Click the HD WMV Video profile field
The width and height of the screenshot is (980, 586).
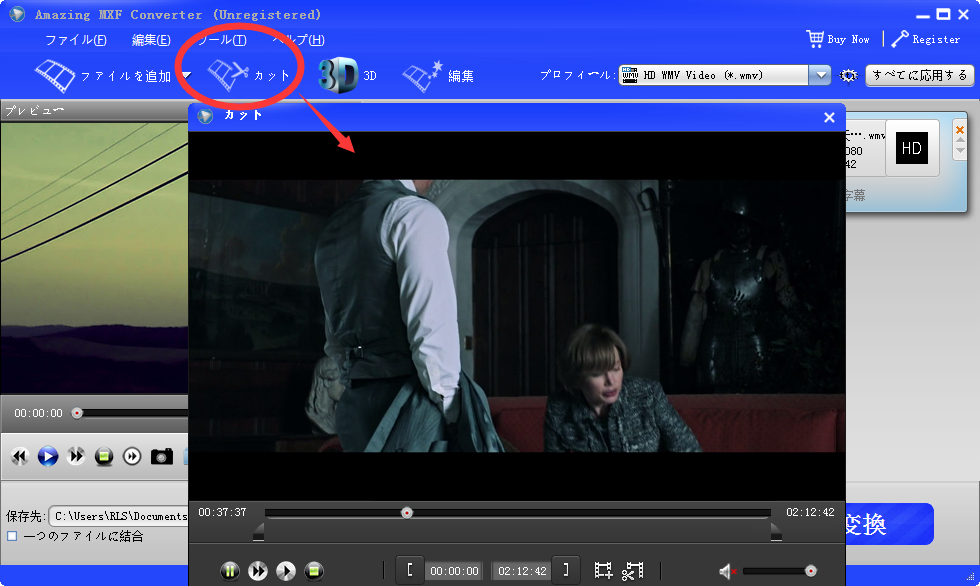coord(714,76)
